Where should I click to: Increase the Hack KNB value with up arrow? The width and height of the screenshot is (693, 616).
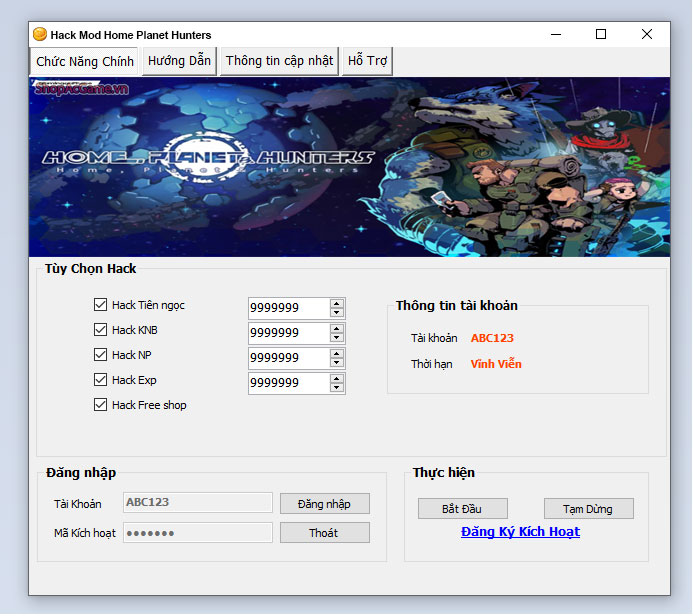coord(337,328)
